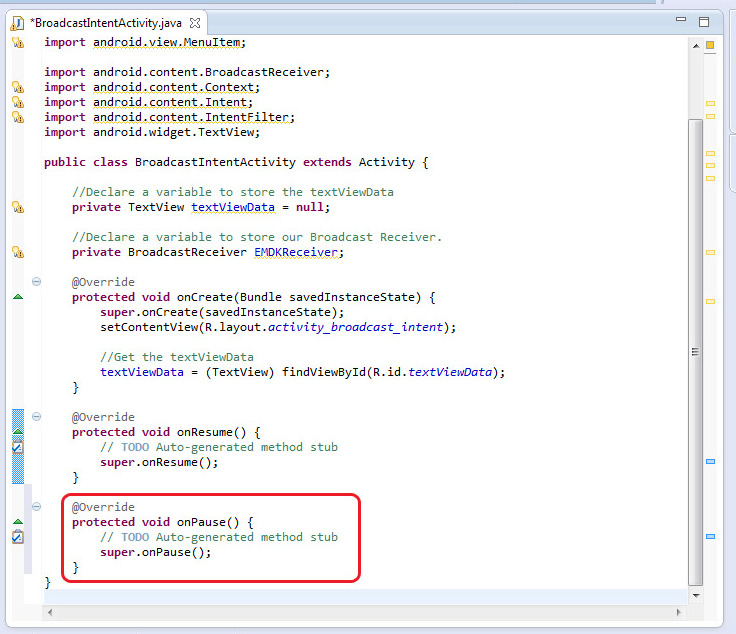Click the horizontal scrollbar at editor bottom
Image resolution: width=736 pixels, height=634 pixels.
[x=360, y=609]
